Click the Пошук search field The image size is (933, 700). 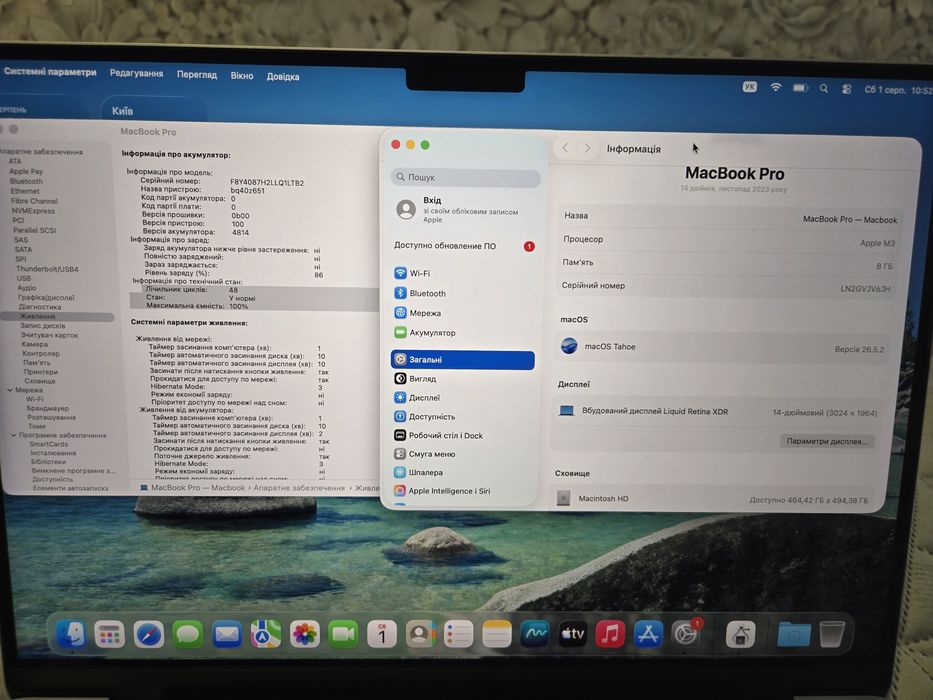465,177
